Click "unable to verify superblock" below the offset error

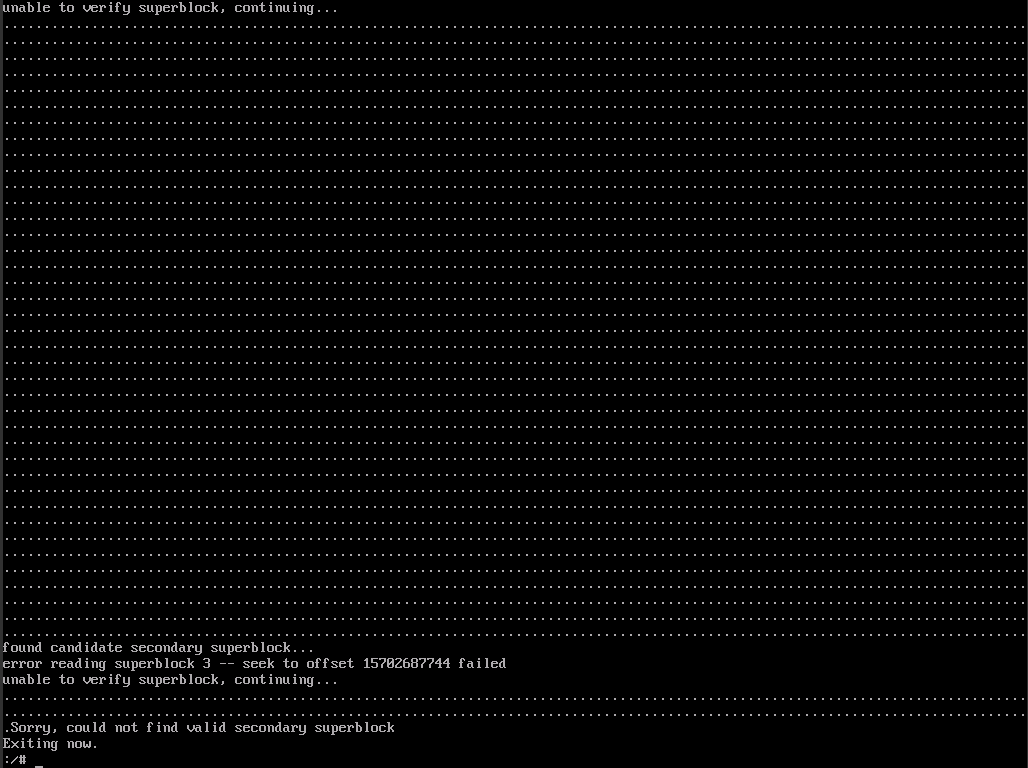pos(110,680)
